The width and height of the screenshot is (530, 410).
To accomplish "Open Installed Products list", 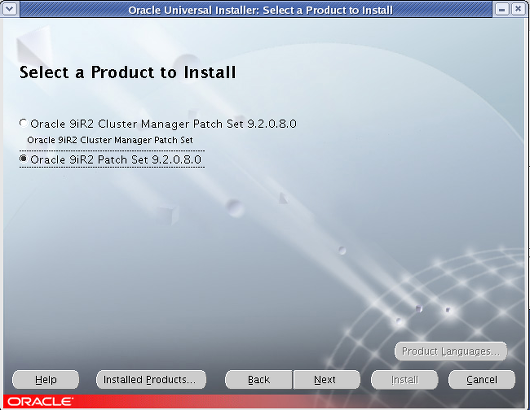I will (x=151, y=380).
